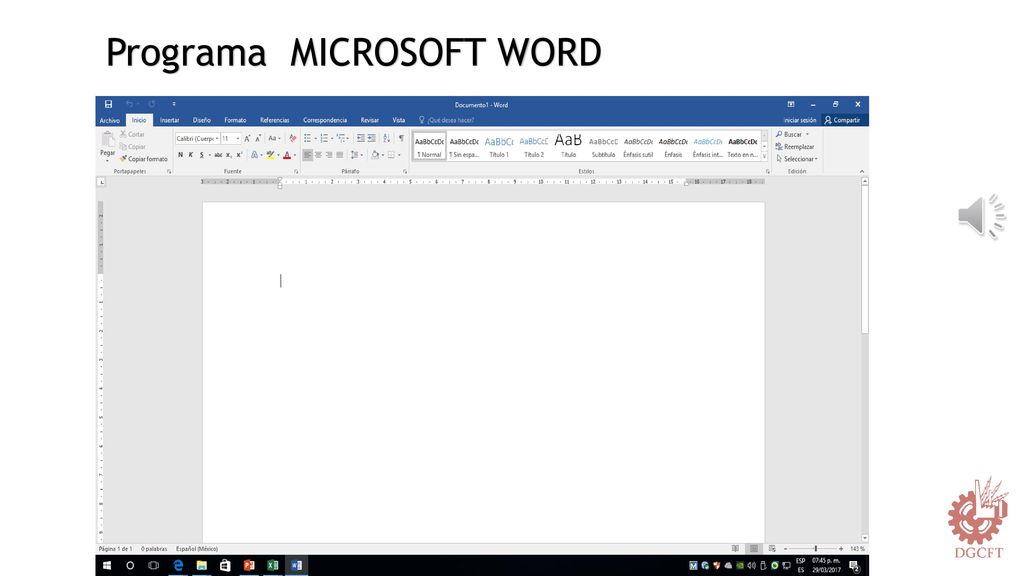Apply paragraph shading bucket
Image resolution: width=1024 pixels, height=576 pixels.
375,155
